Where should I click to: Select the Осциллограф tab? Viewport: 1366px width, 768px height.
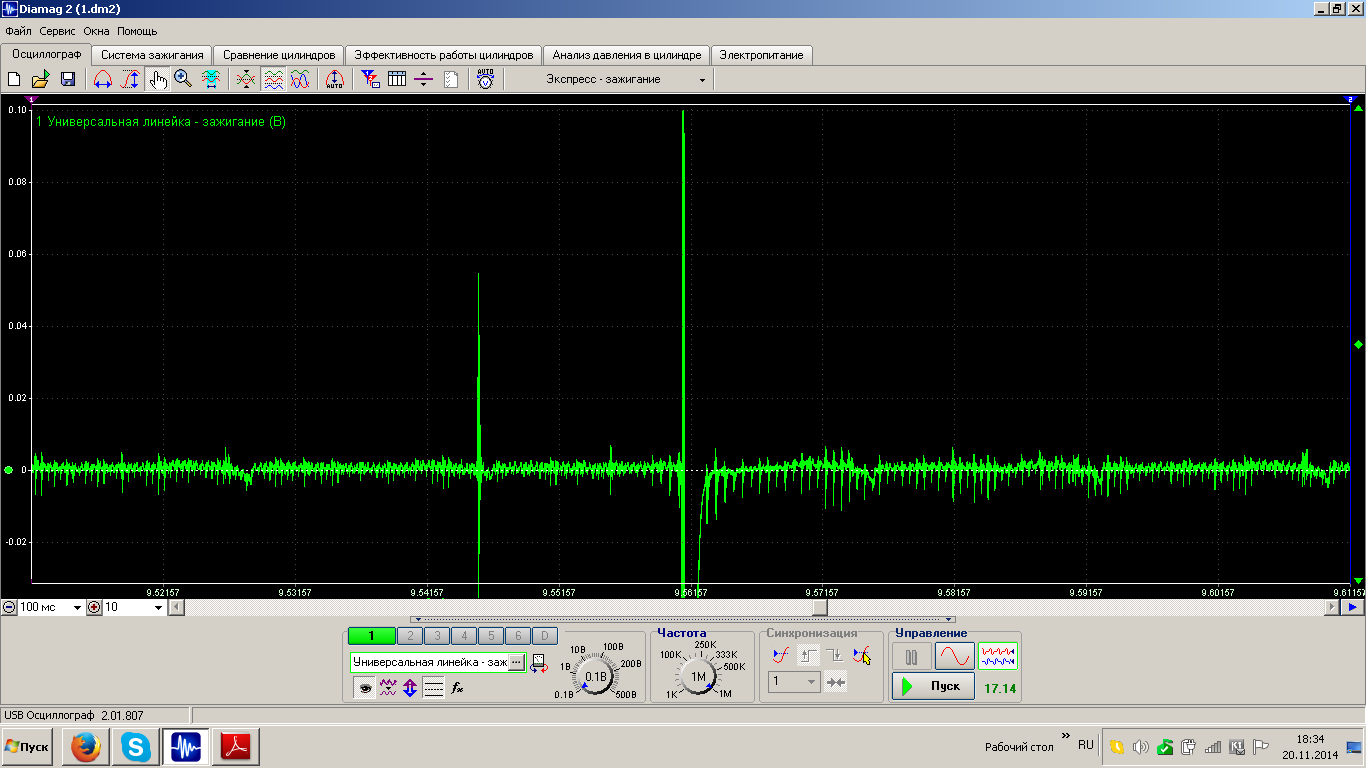click(x=46, y=54)
